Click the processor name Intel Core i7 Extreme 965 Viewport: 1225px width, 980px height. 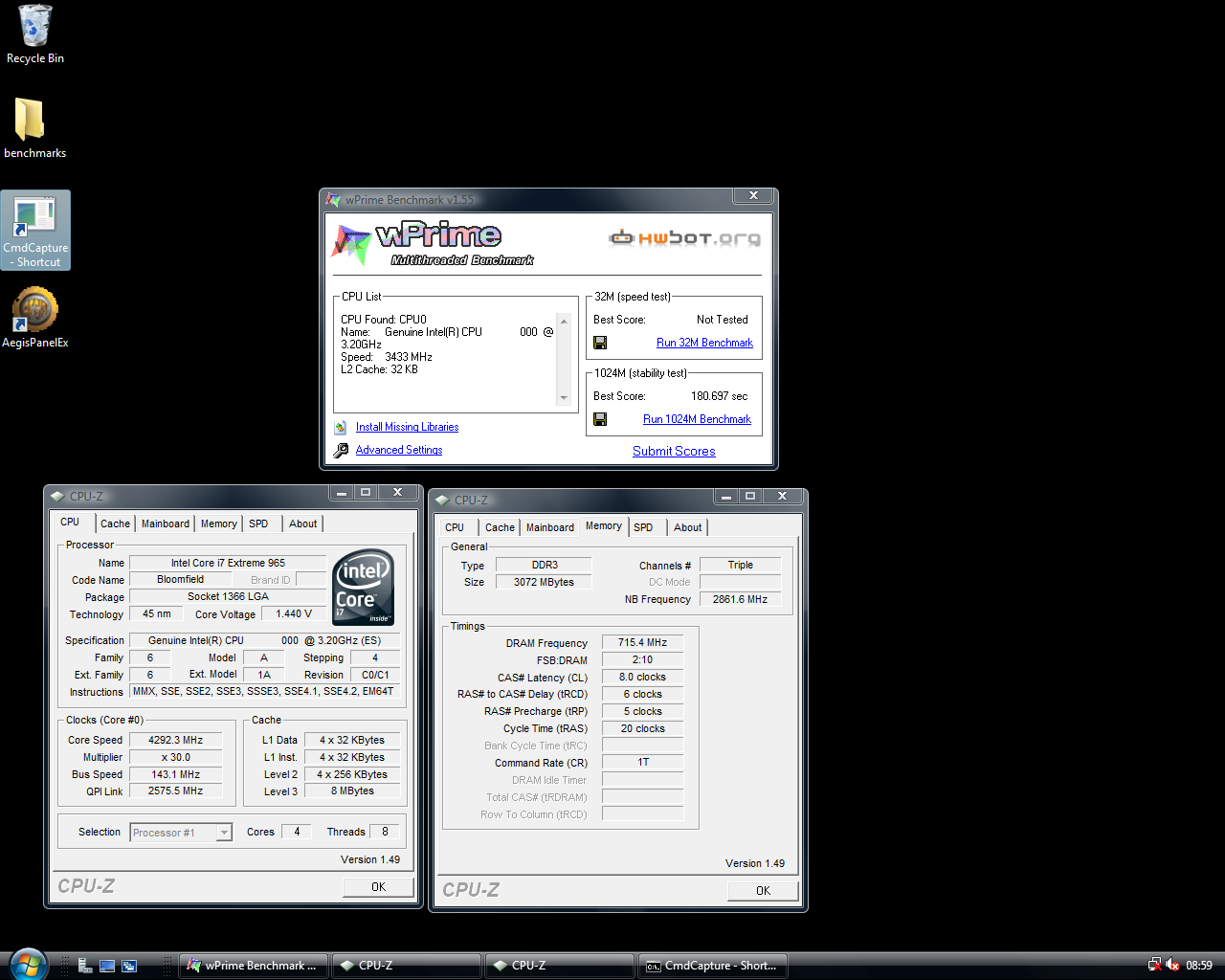228,563
